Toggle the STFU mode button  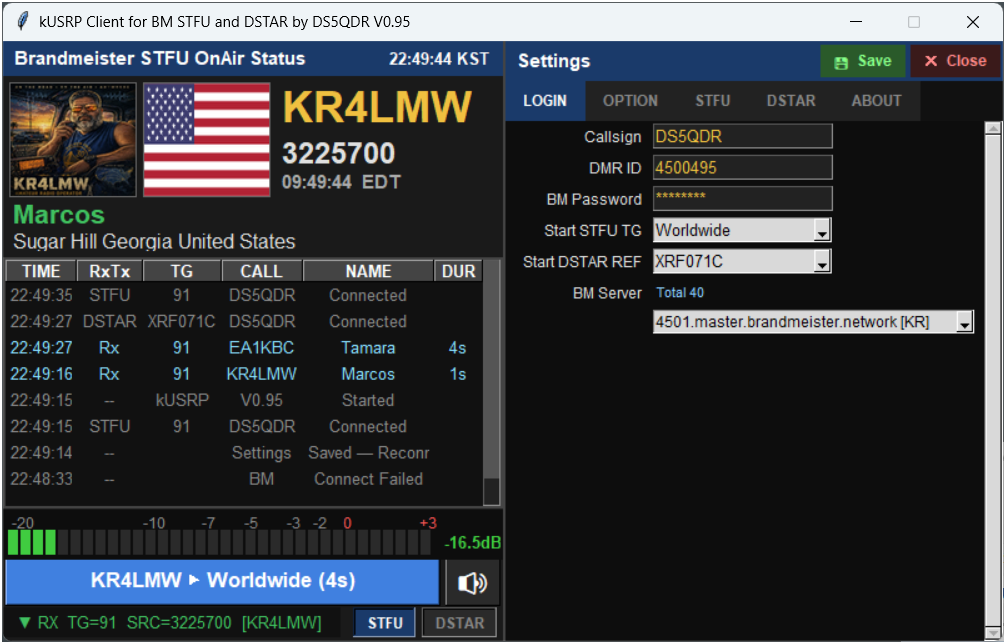click(385, 623)
